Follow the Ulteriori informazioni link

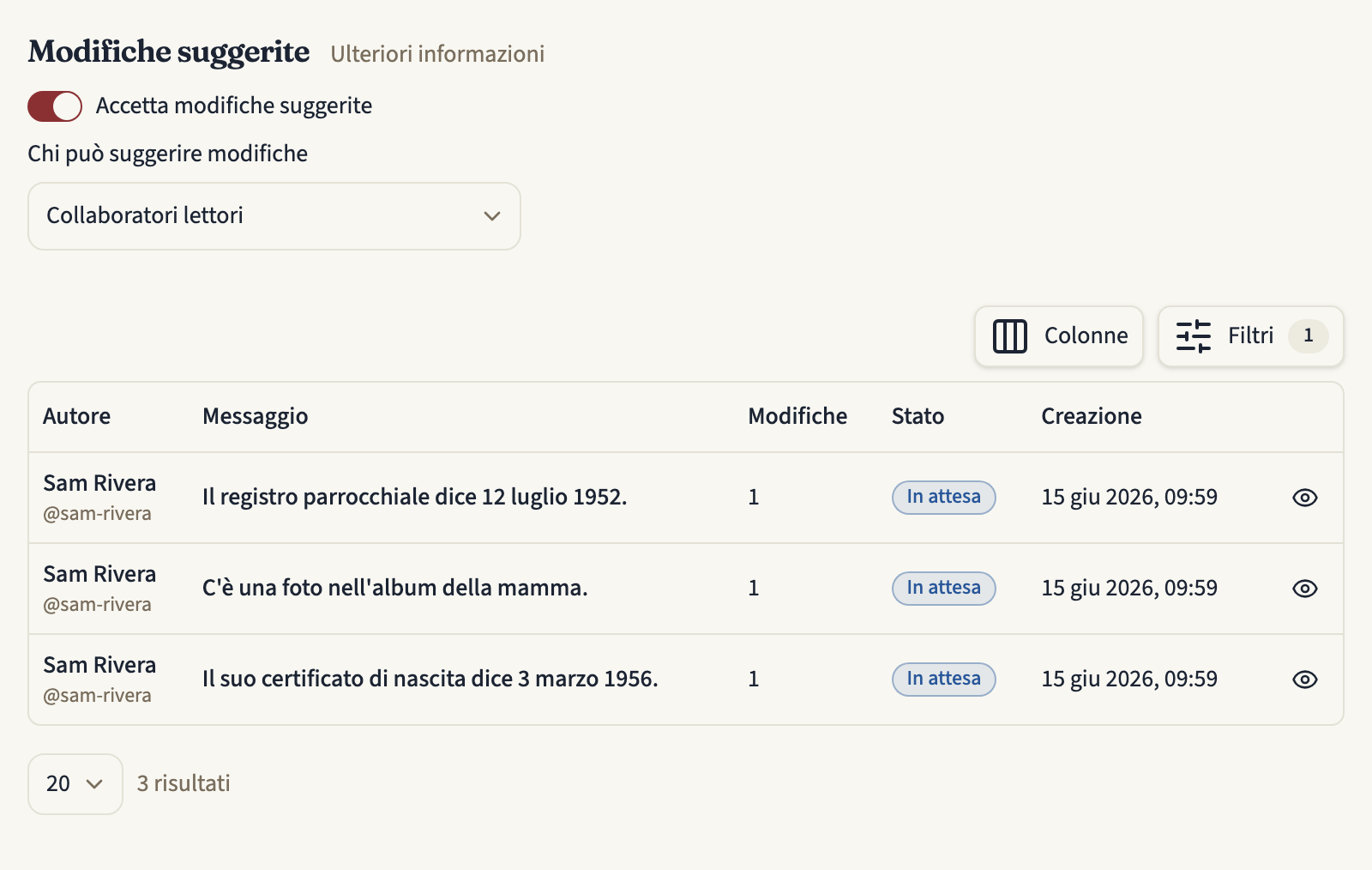tap(437, 54)
